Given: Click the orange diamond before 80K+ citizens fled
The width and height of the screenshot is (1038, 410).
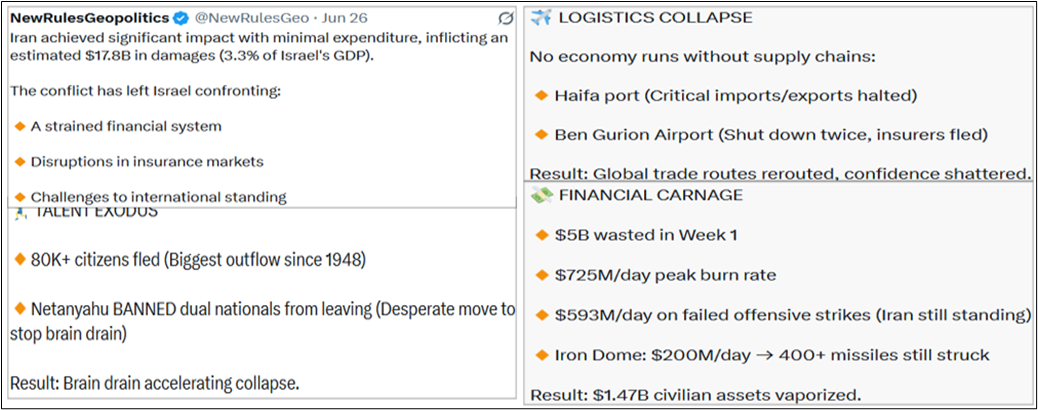Looking at the screenshot, I should (20, 260).
